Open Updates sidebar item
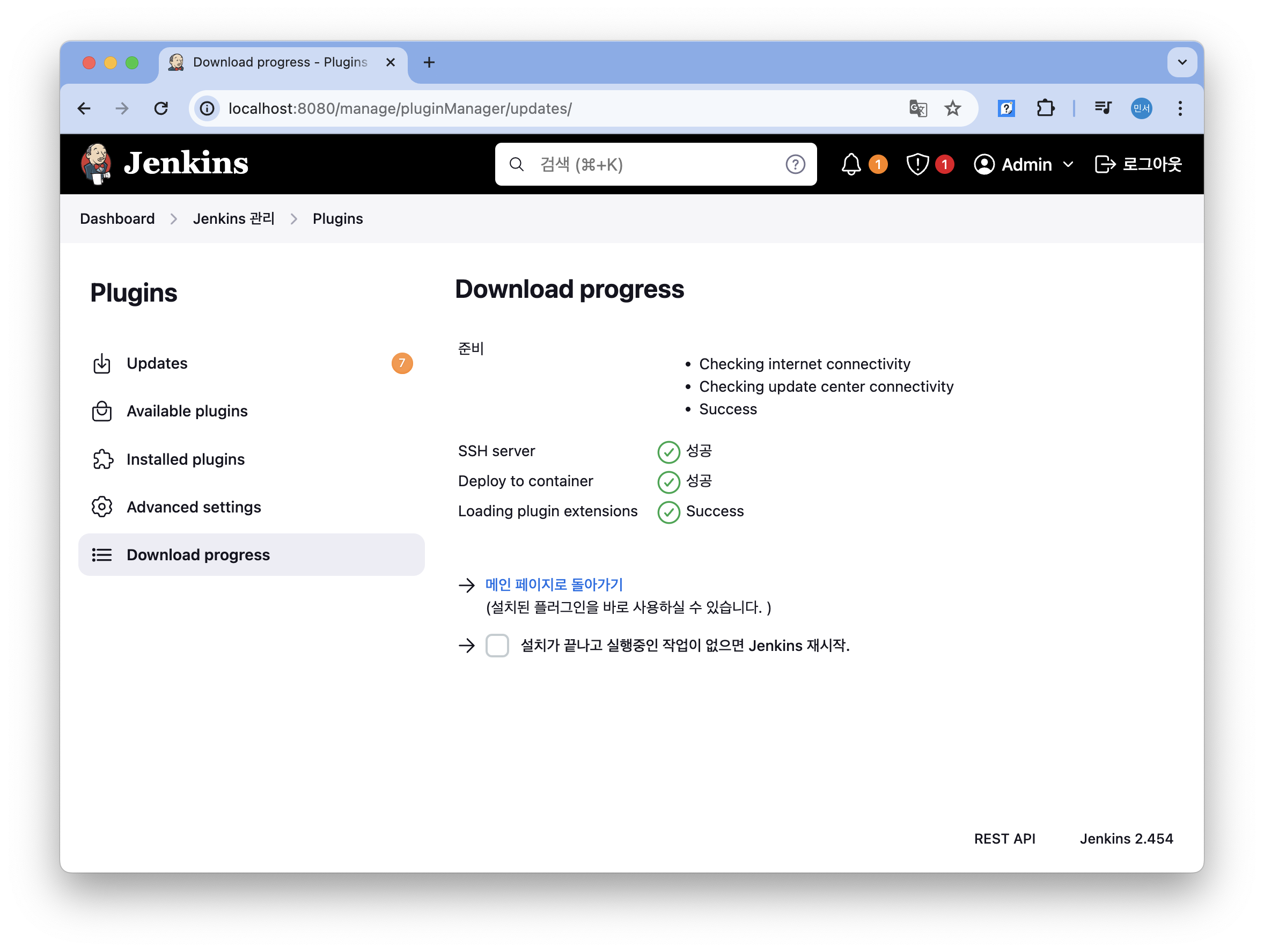This screenshot has height=952, width=1264. click(x=157, y=363)
